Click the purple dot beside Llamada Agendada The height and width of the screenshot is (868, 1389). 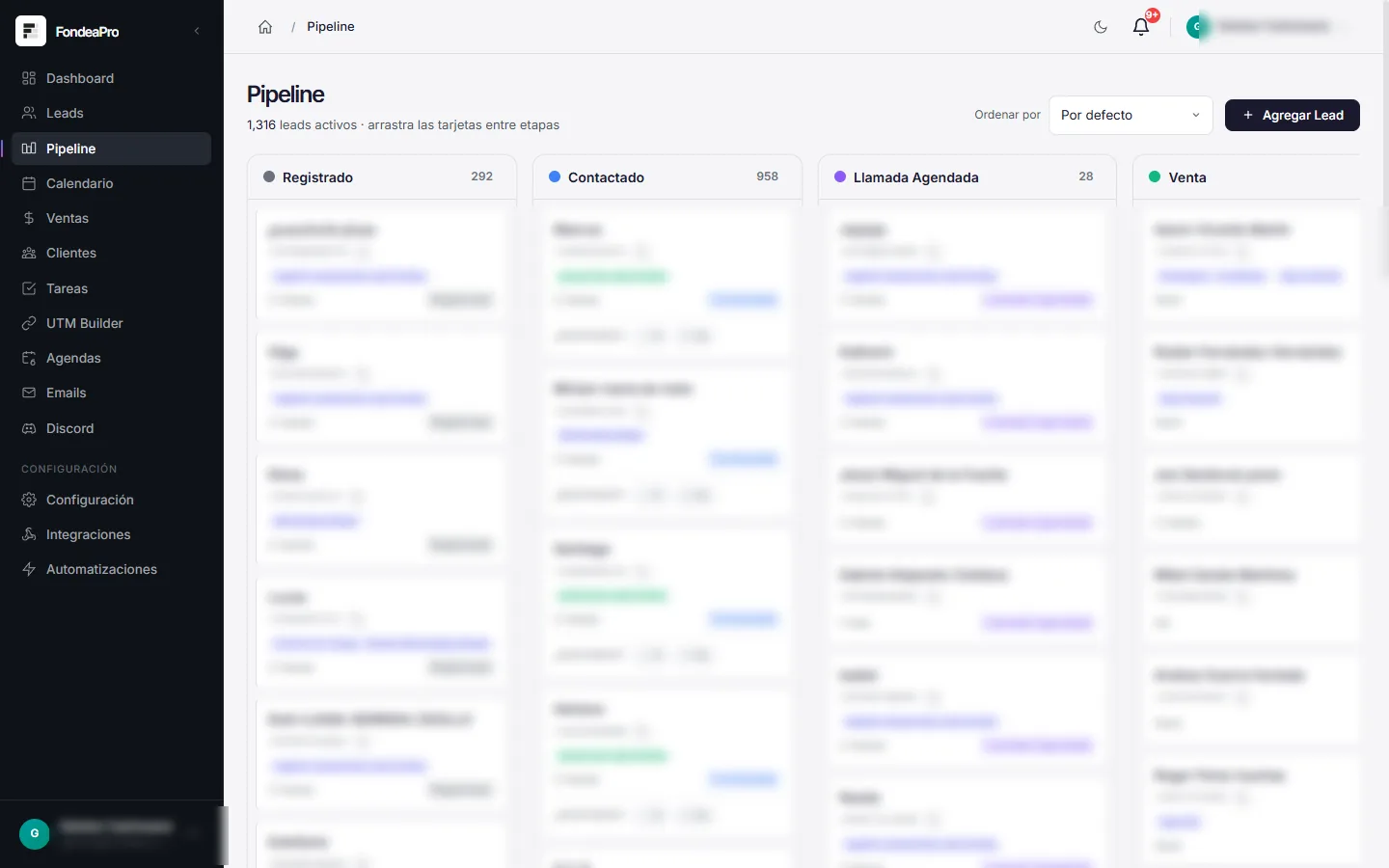pos(840,177)
